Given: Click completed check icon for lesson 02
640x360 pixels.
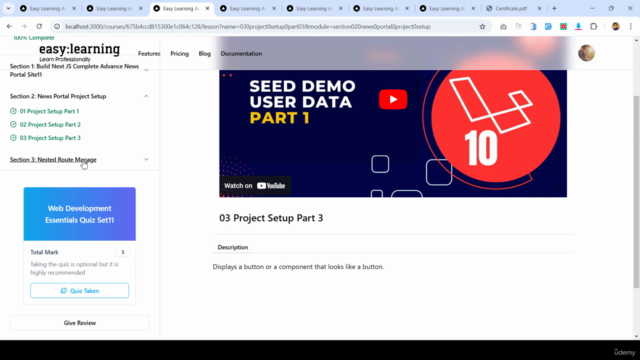Looking at the screenshot, I should coord(13,124).
